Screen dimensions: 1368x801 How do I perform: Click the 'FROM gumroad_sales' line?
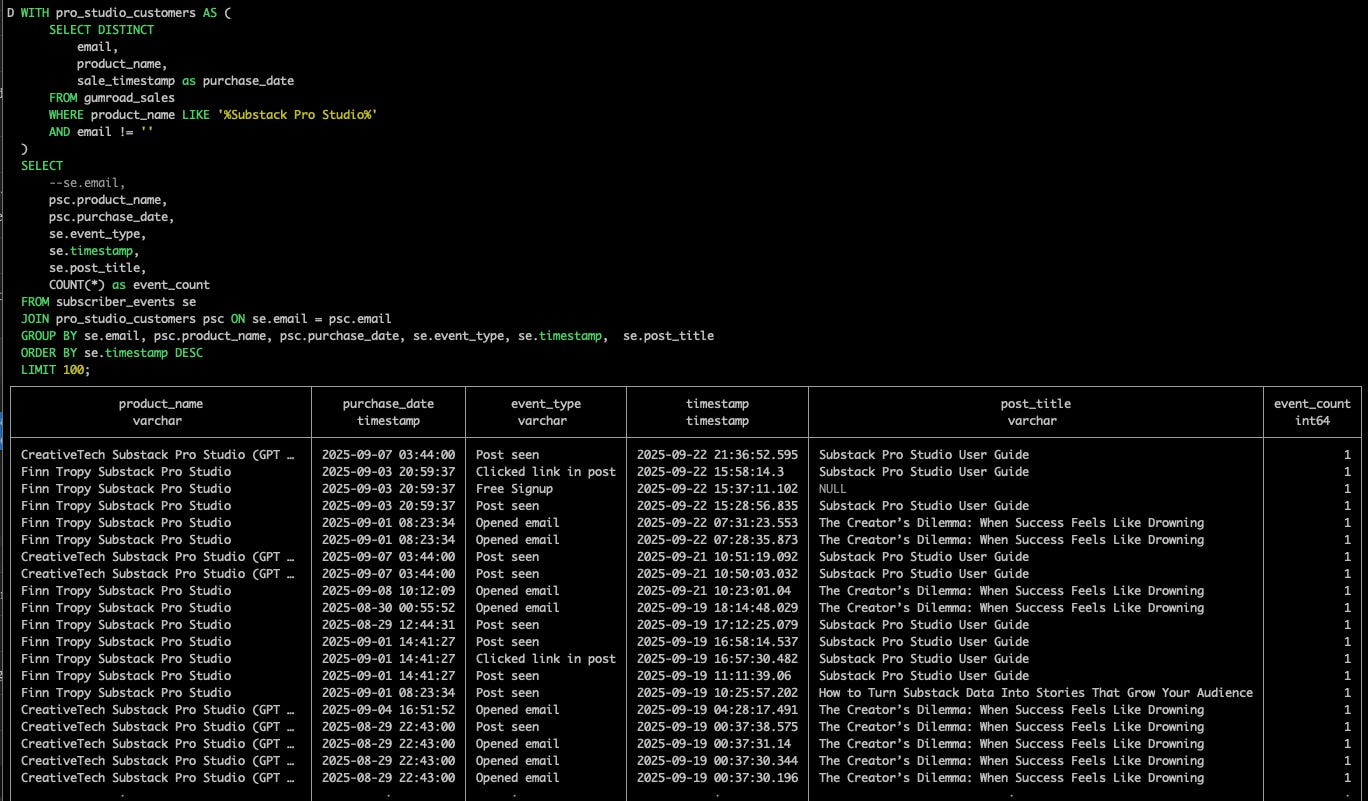click(112, 98)
